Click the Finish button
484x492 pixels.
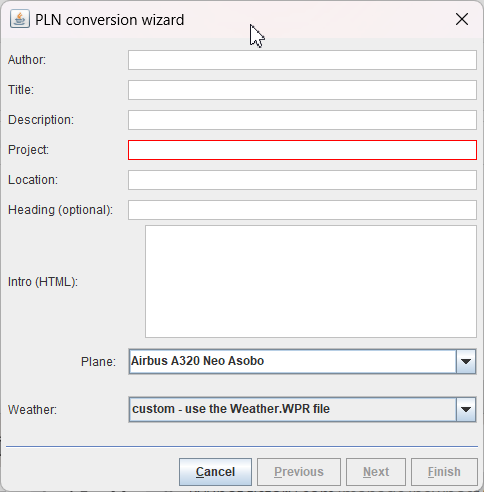point(444,472)
